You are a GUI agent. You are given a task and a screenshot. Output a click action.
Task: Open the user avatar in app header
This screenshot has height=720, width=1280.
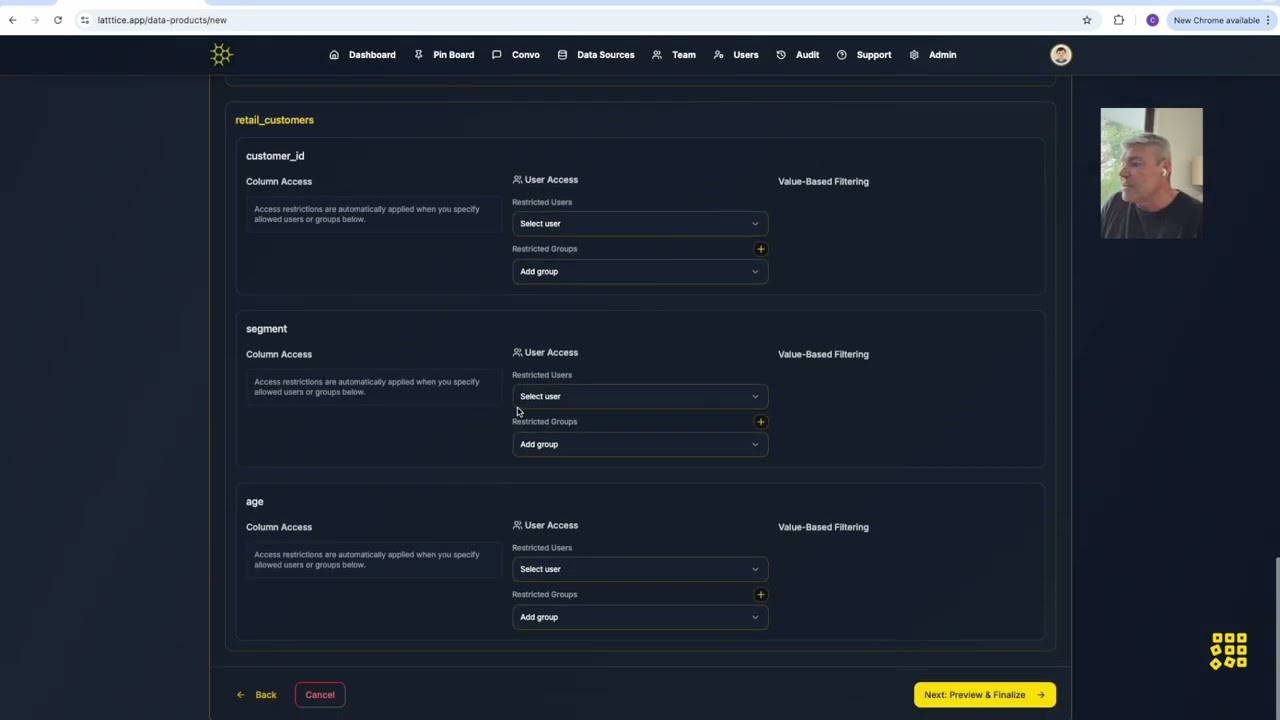[x=1061, y=55]
